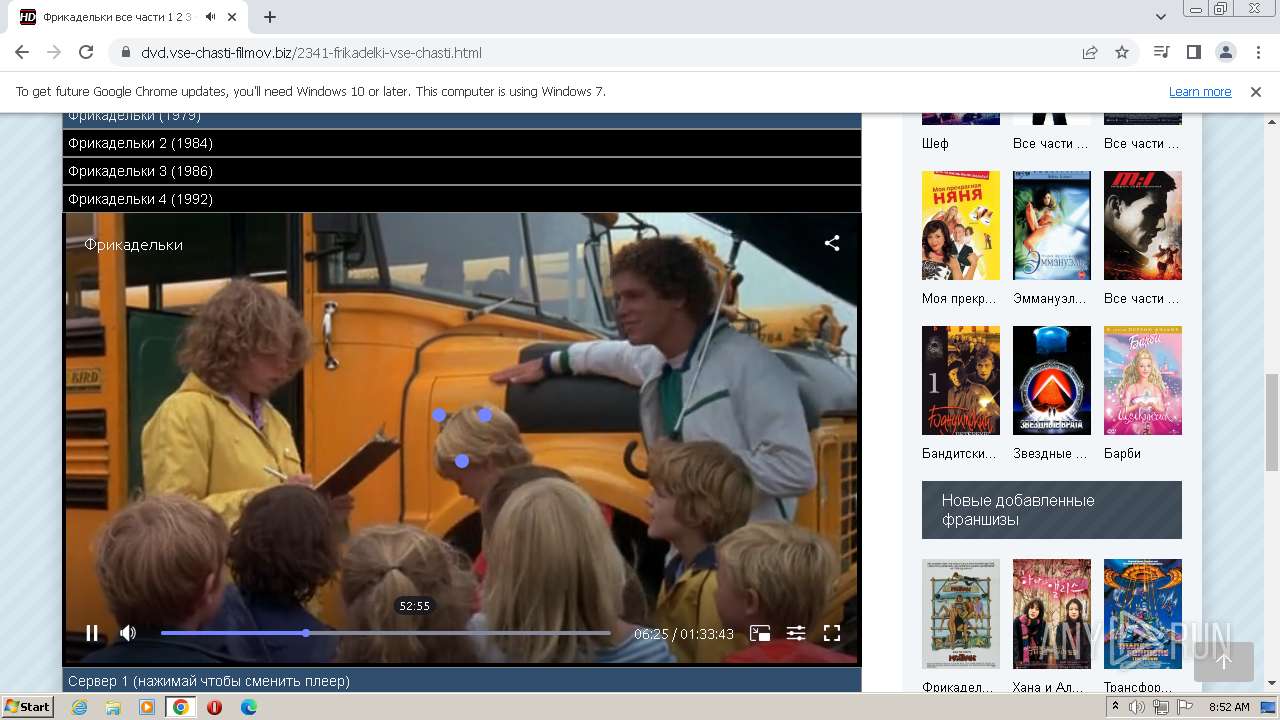Open player settings sliders icon
This screenshot has width=1280, height=720.
pos(796,633)
